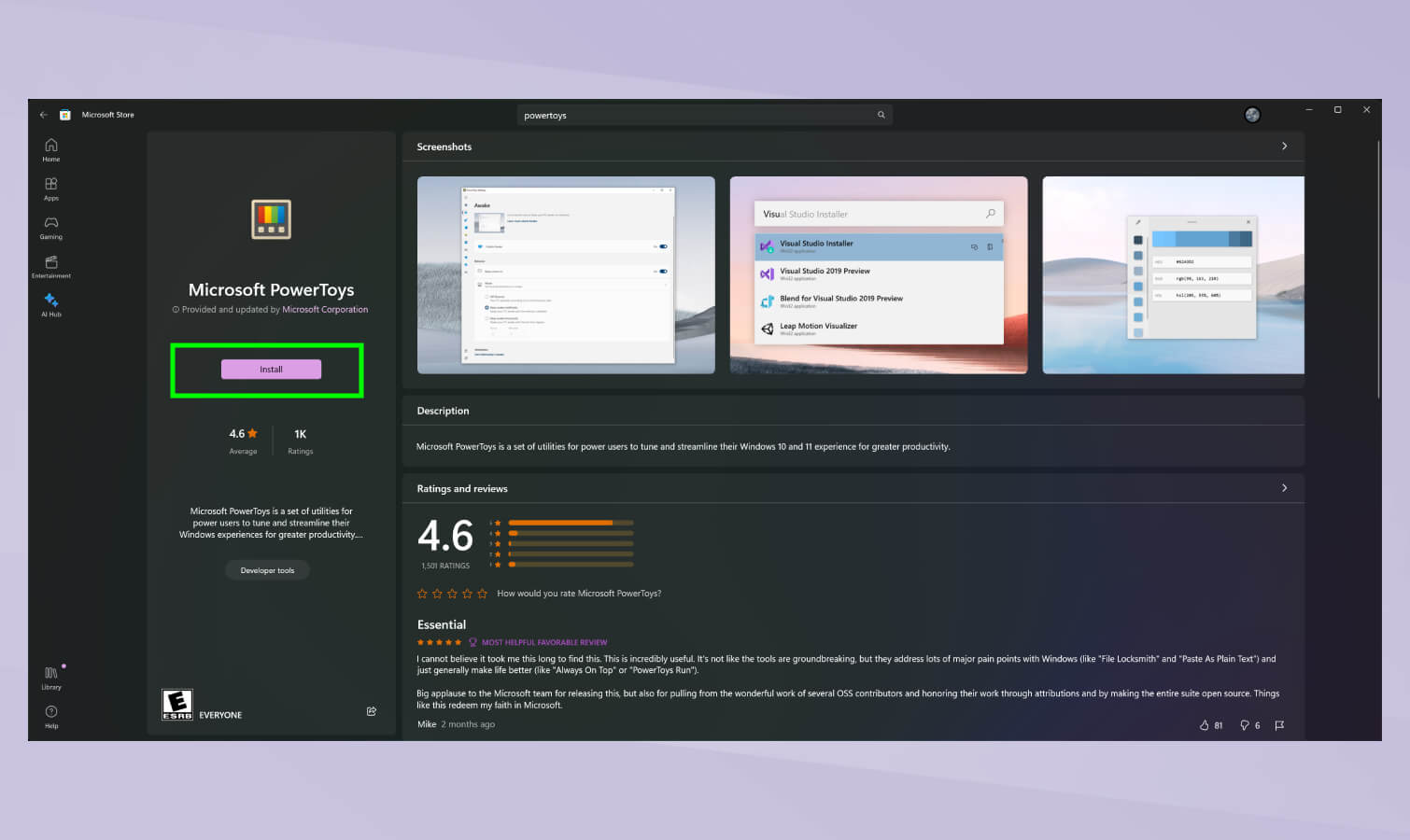Image resolution: width=1410 pixels, height=840 pixels.
Task: Click the back arrow in title bar
Action: click(43, 115)
